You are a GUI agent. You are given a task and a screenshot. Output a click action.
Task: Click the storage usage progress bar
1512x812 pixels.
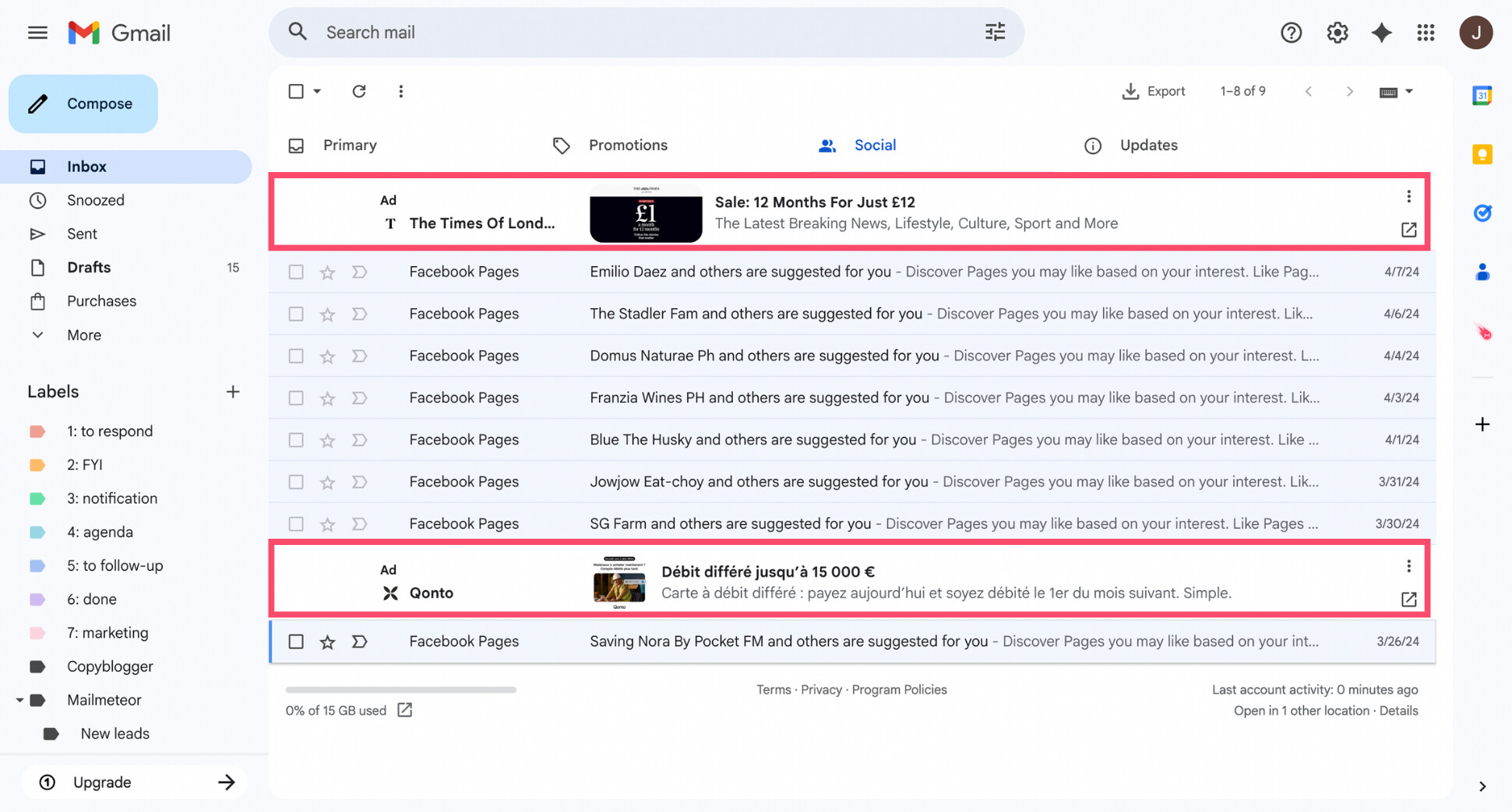[x=400, y=690]
